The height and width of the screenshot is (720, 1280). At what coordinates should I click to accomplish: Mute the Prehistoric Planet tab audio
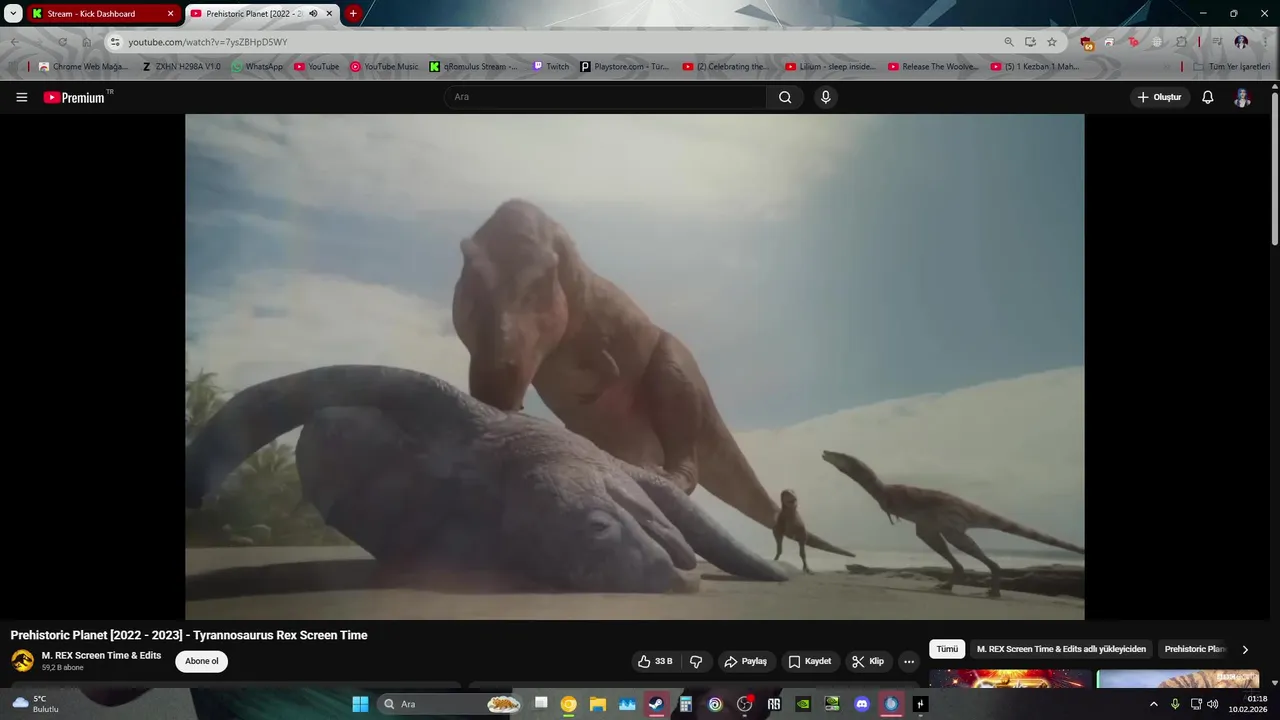pos(313,14)
